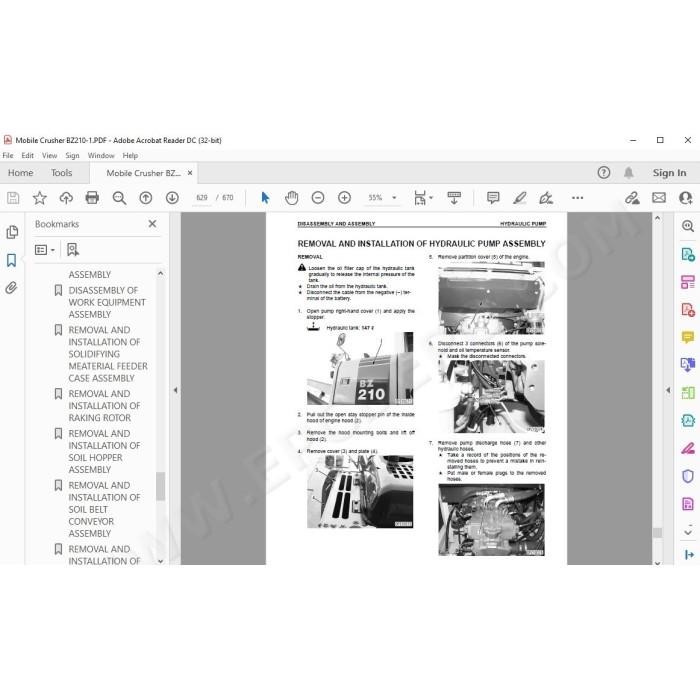Toggle the Bookmarks panel icon
Screen dimensions: 700x700
point(12,260)
